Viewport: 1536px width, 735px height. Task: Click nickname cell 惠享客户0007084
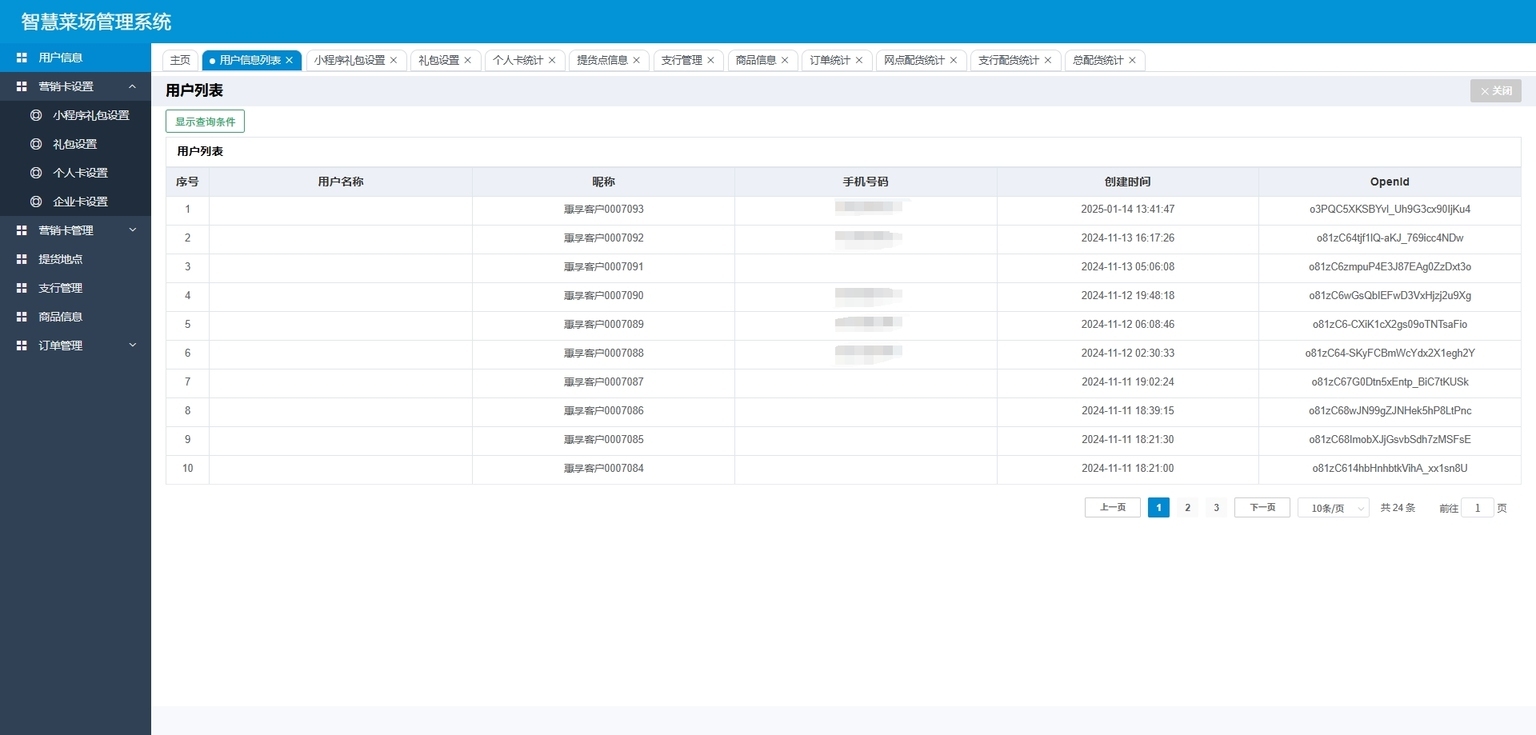[x=604, y=469]
